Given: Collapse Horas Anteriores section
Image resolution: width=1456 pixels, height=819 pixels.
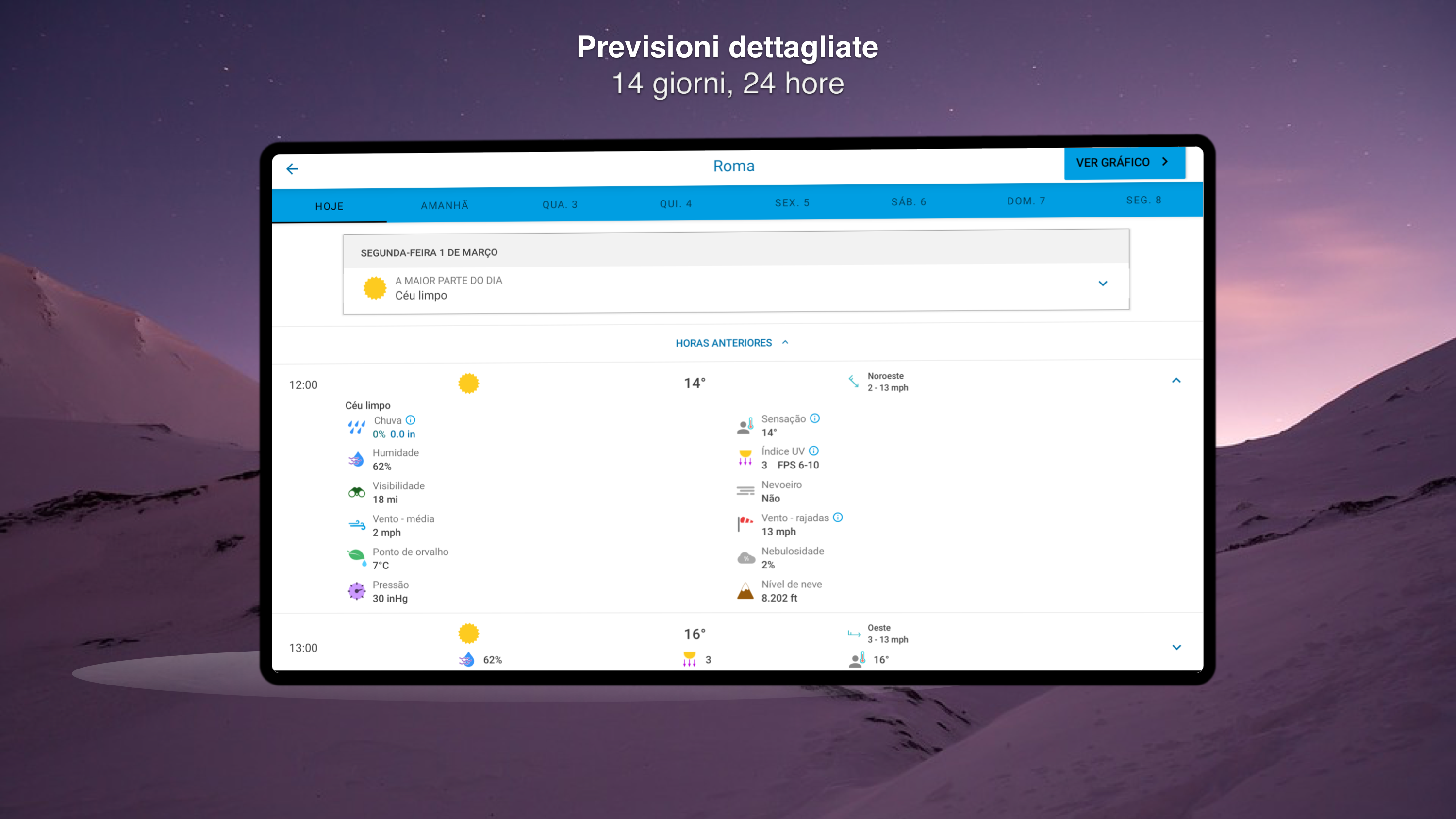Looking at the screenshot, I should [731, 343].
